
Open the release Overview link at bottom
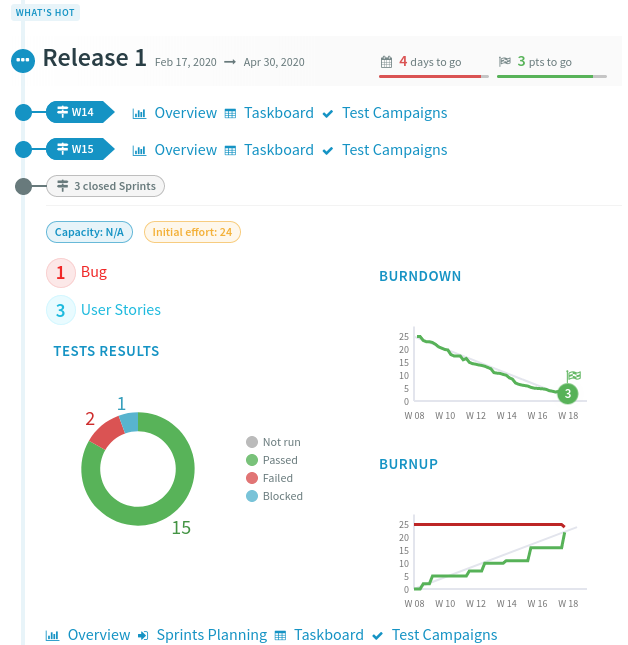pyautogui.click(x=99, y=635)
